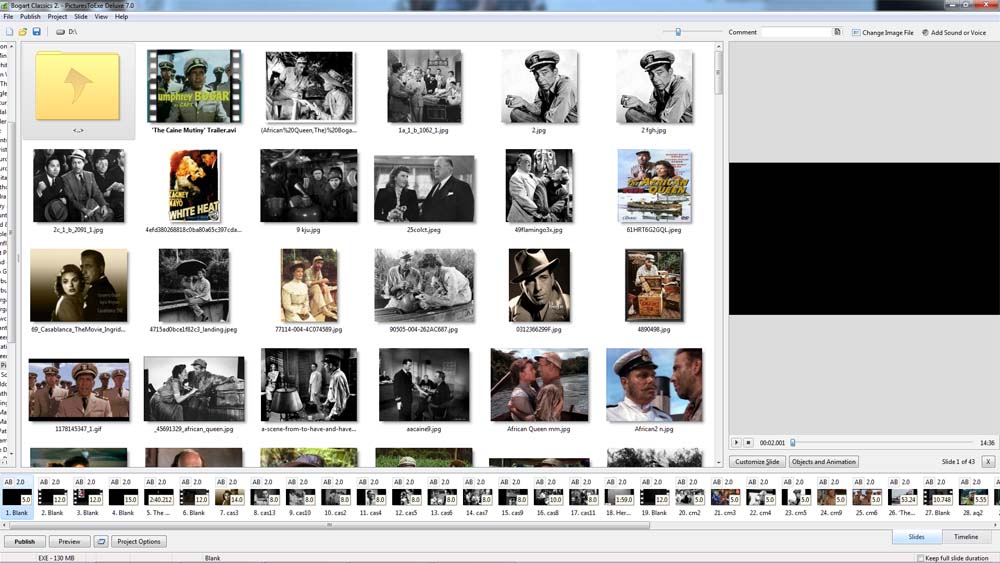
Task: Click the thumbnail size slider
Action: (x=678, y=32)
